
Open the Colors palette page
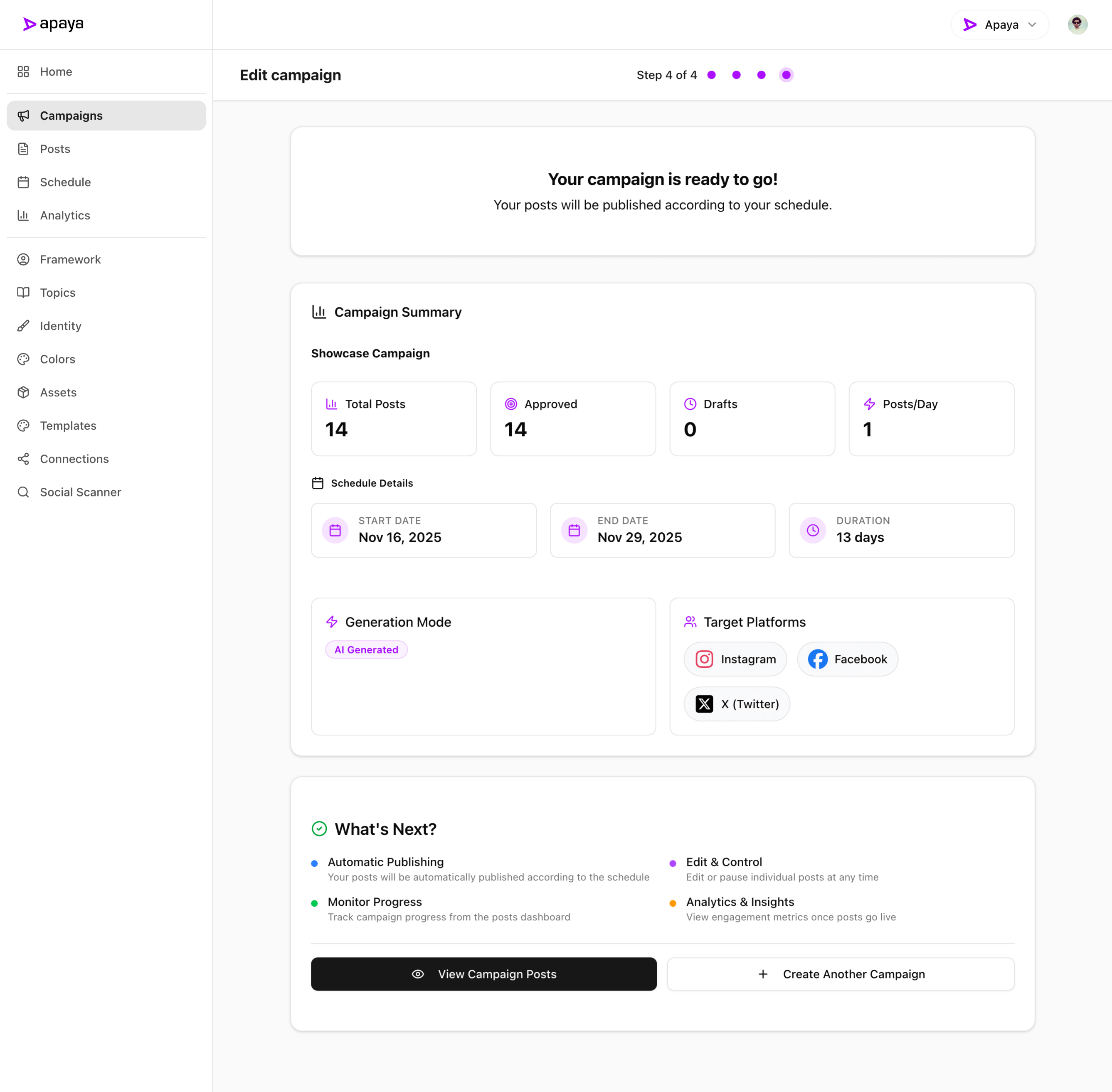[x=57, y=359]
